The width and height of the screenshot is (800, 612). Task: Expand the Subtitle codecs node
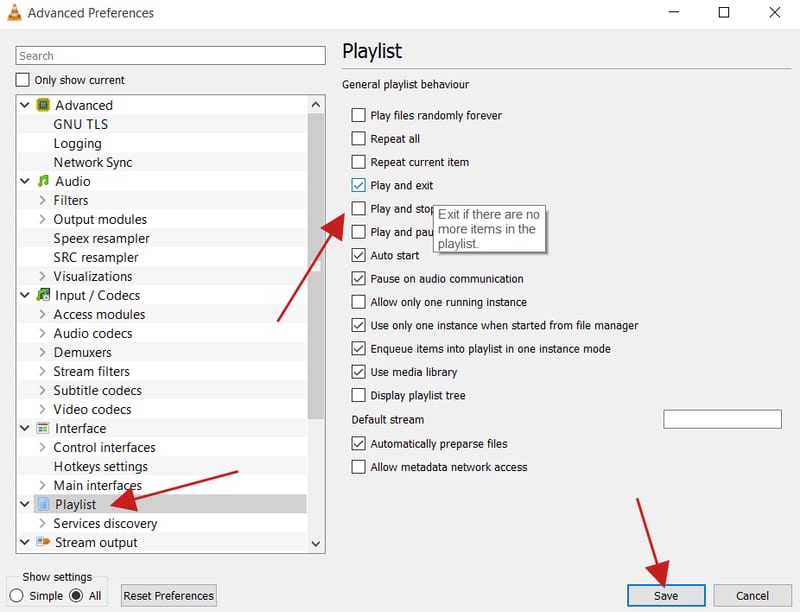(43, 391)
